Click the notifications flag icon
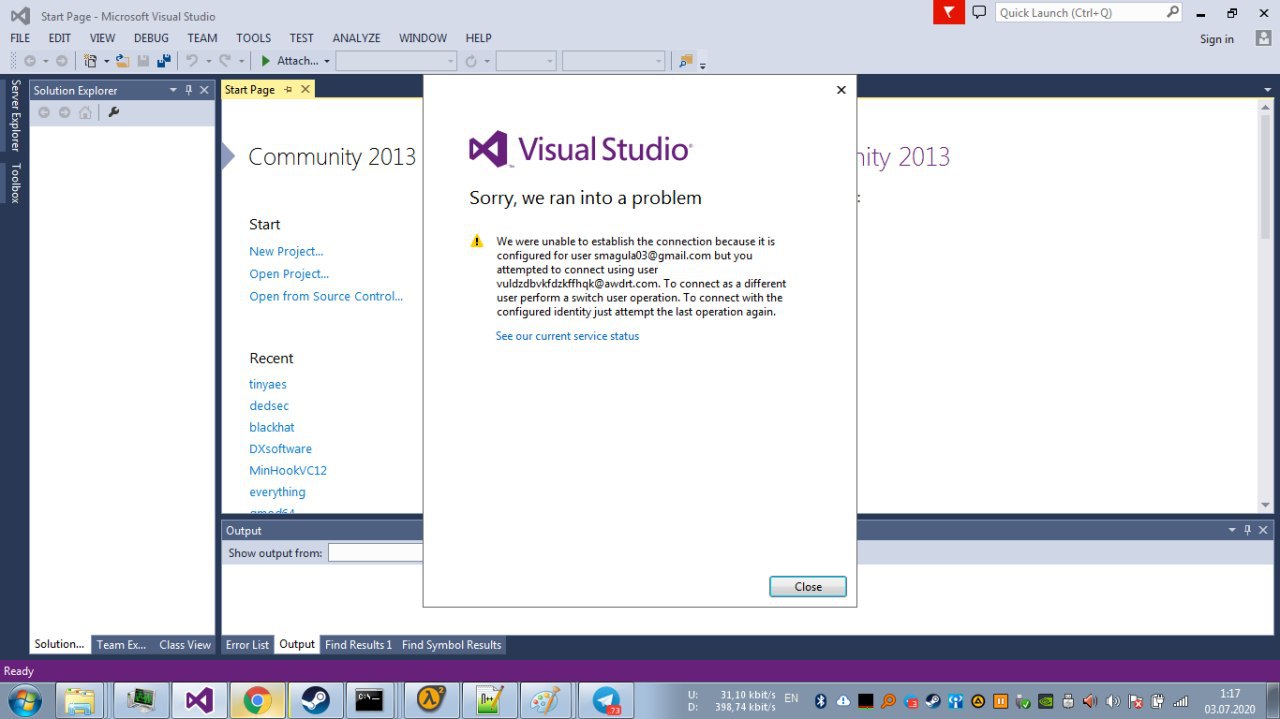This screenshot has width=1280, height=719. 948,12
